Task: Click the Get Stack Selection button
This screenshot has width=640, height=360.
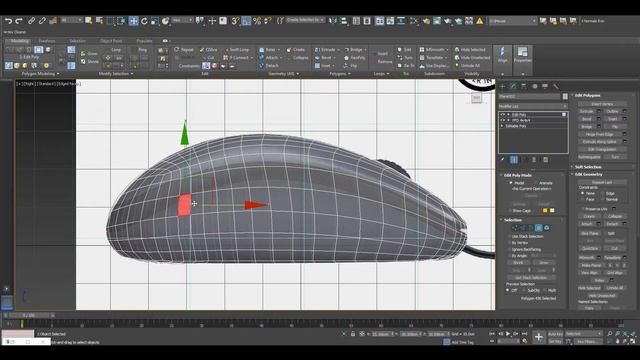Action: coord(531,278)
